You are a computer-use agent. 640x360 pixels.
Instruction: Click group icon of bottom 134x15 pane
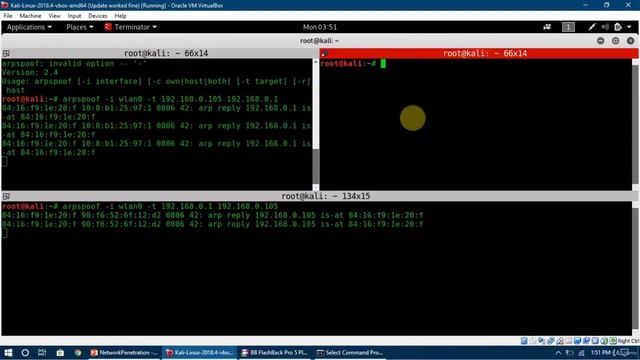click(x=6, y=196)
